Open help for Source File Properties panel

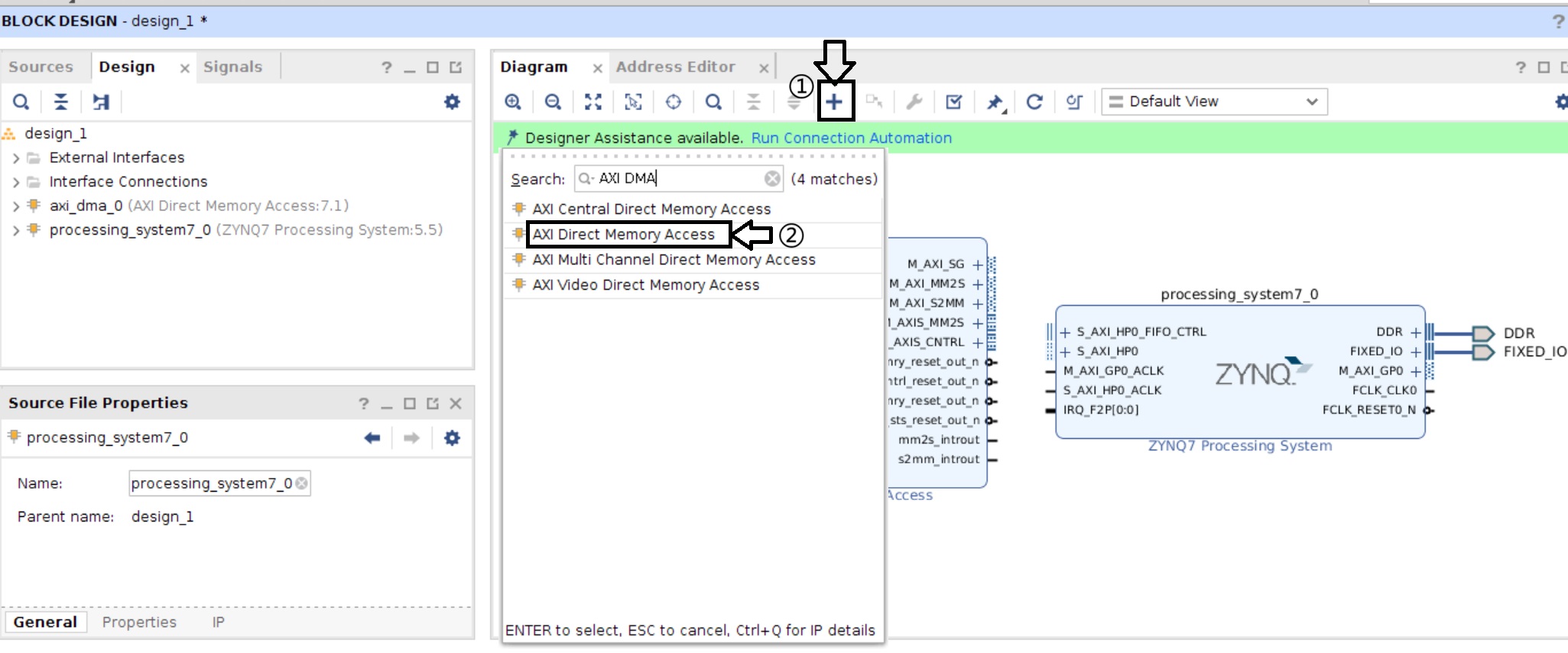pyautogui.click(x=364, y=404)
